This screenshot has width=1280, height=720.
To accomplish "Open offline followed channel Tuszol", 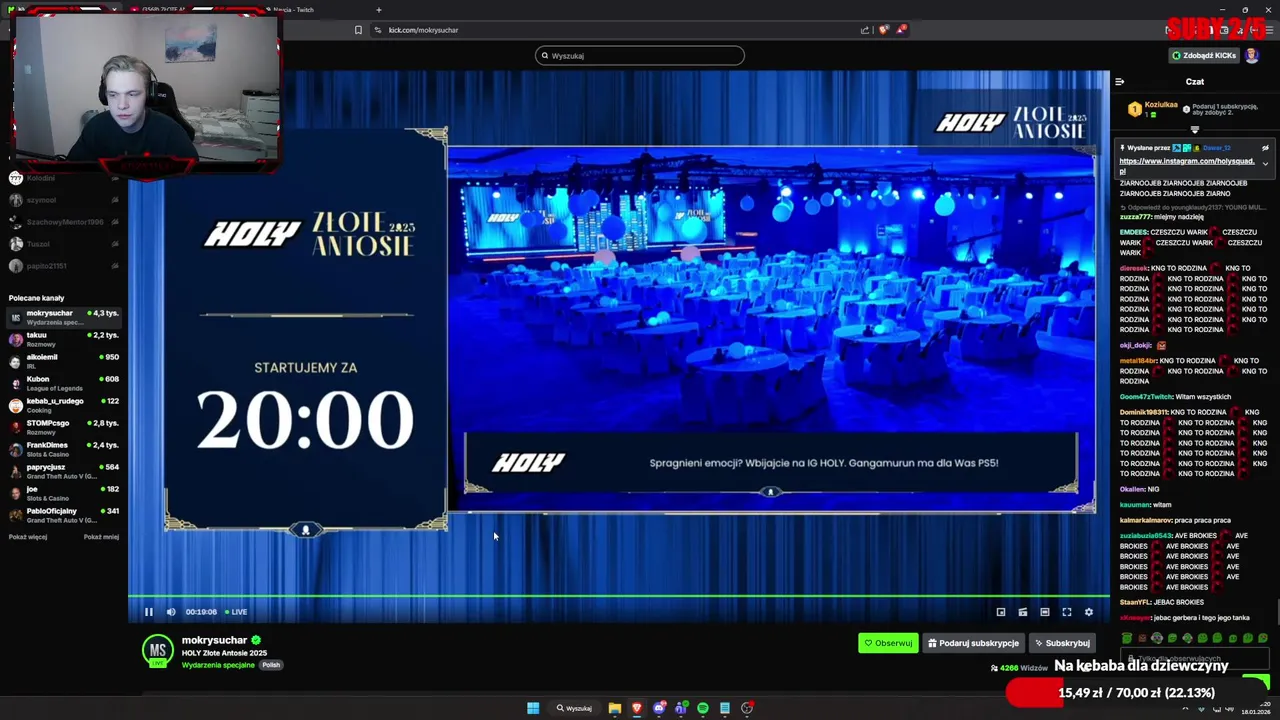I will click(62, 244).
